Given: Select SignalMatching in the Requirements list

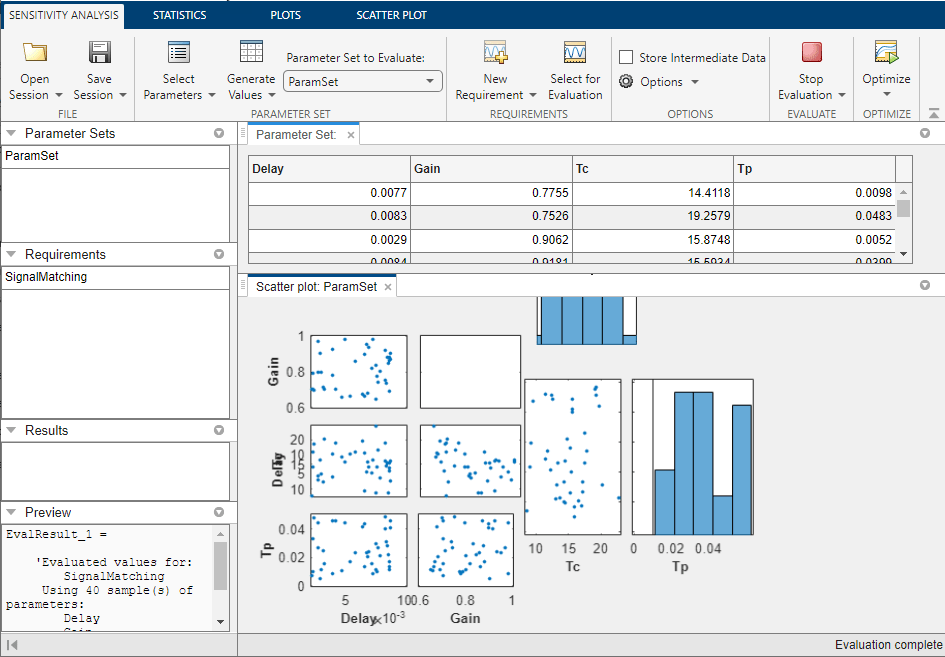Looking at the screenshot, I should 46,277.
